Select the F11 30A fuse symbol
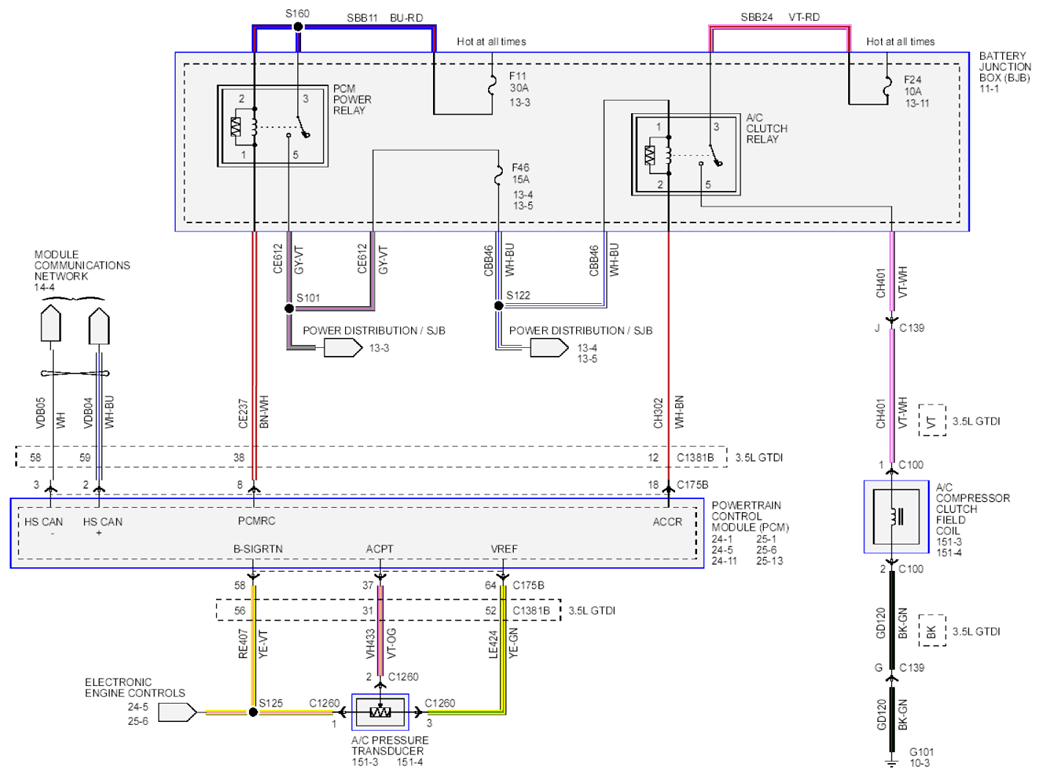Viewport: 1041px width, 777px height. pyautogui.click(x=492, y=86)
